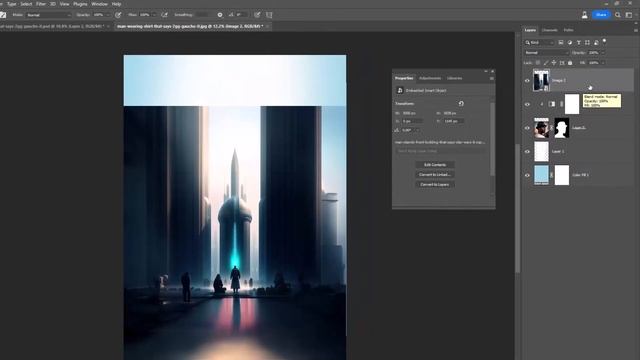The width and height of the screenshot is (640, 360).
Task: Open the Select menu
Action: pyautogui.click(x=26, y=4)
